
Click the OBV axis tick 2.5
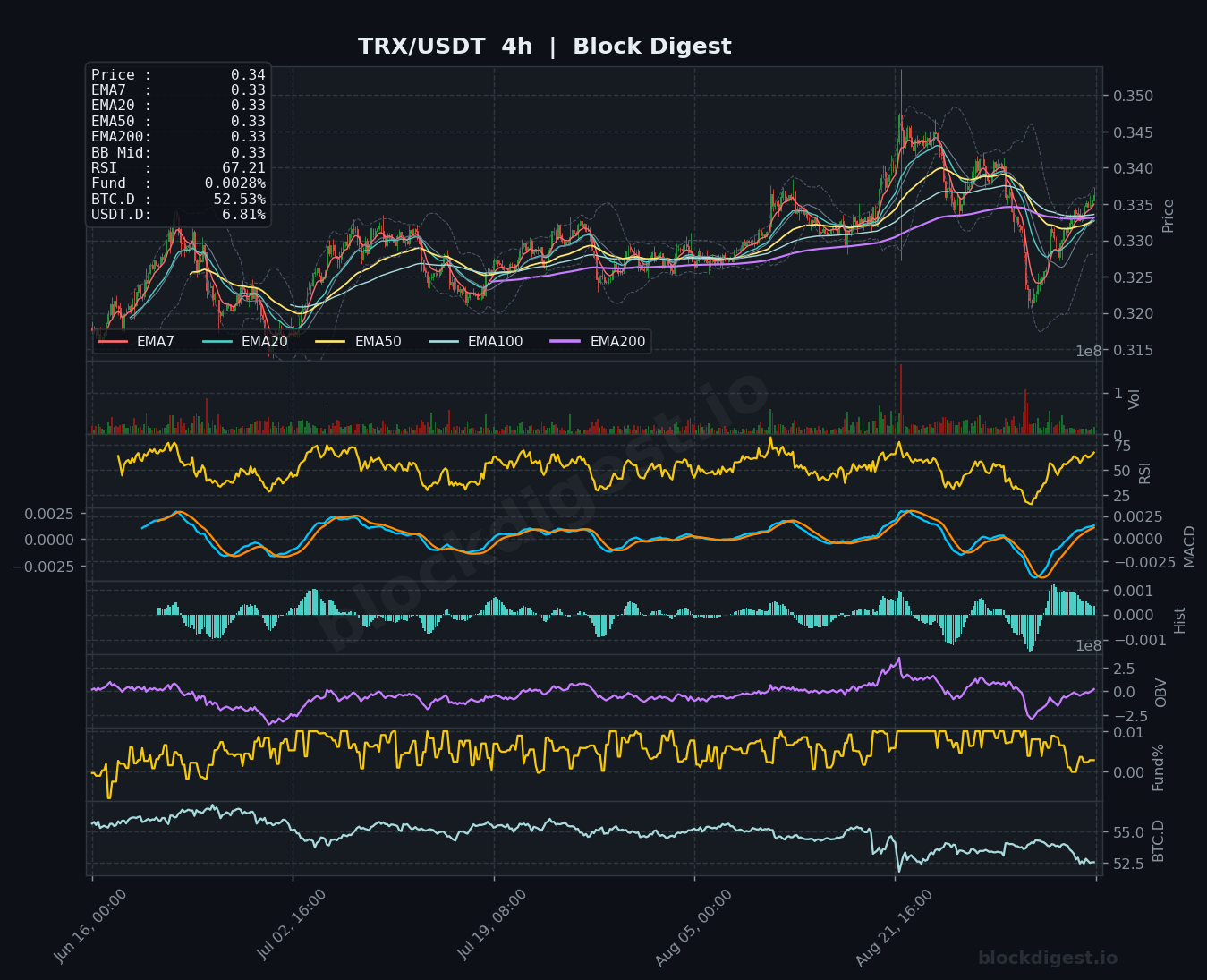(x=1124, y=669)
